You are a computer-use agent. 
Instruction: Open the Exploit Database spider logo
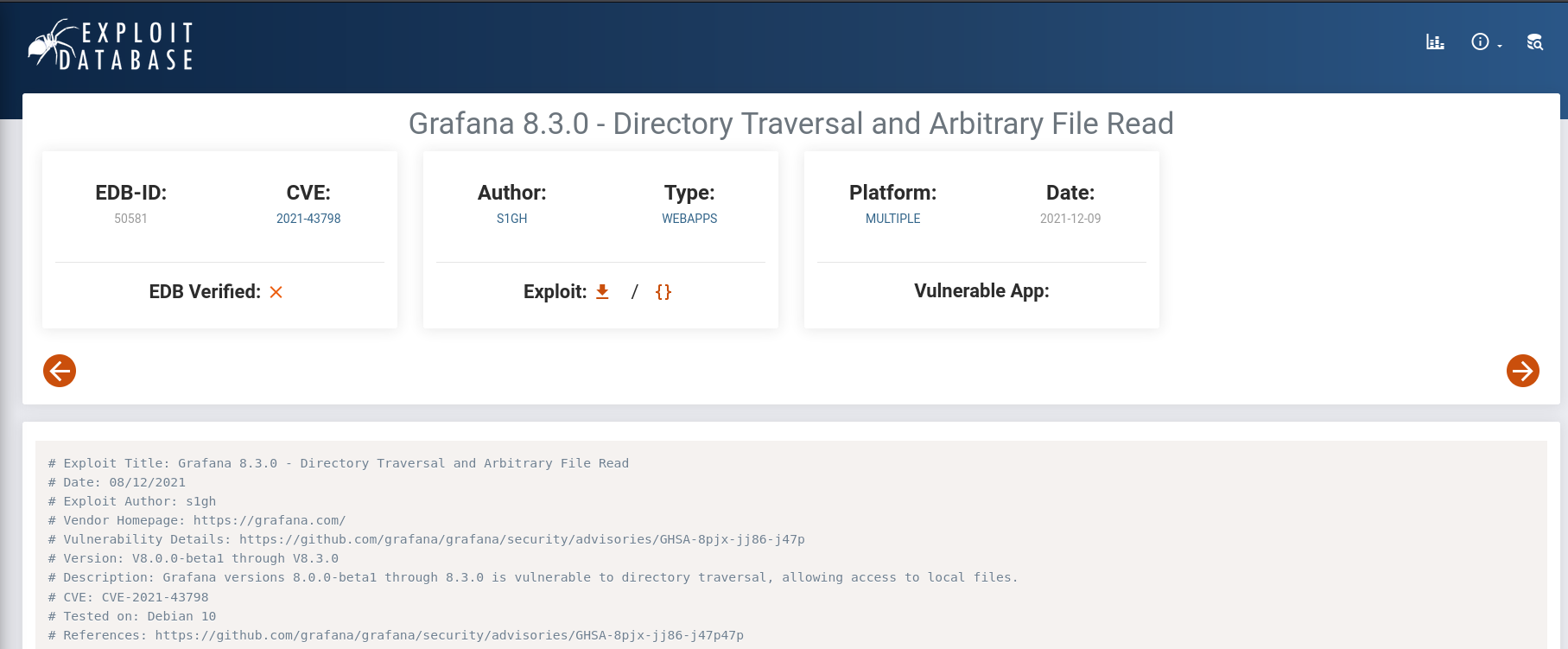[x=111, y=45]
